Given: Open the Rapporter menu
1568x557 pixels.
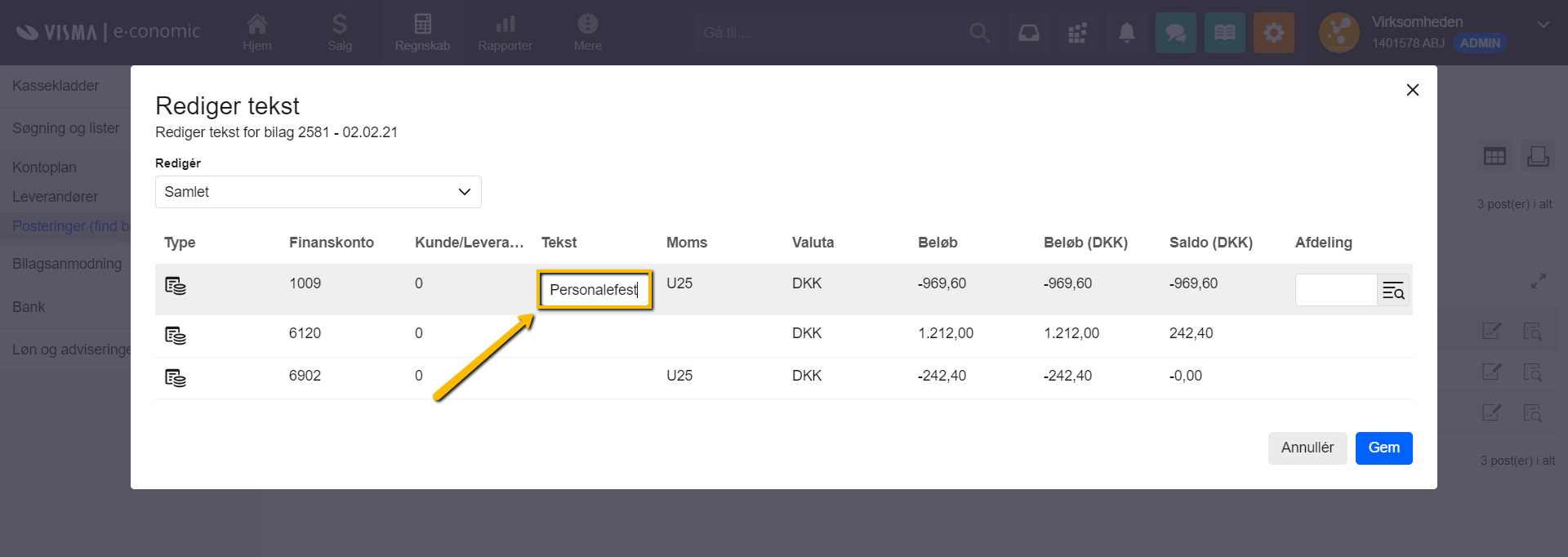Looking at the screenshot, I should coord(505,33).
